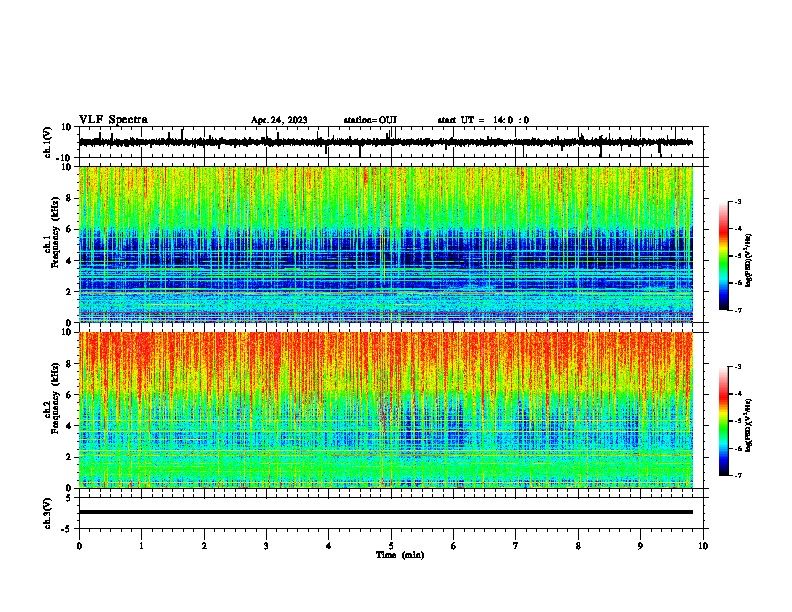Image resolution: width=792 pixels, height=612 pixels.
Task: Click the "-6" value on ch.2 colorbar
Action: (737, 448)
